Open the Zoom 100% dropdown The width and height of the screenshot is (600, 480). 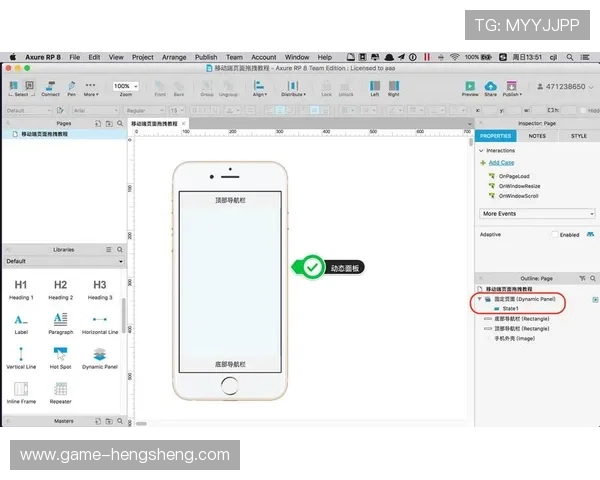(x=126, y=86)
